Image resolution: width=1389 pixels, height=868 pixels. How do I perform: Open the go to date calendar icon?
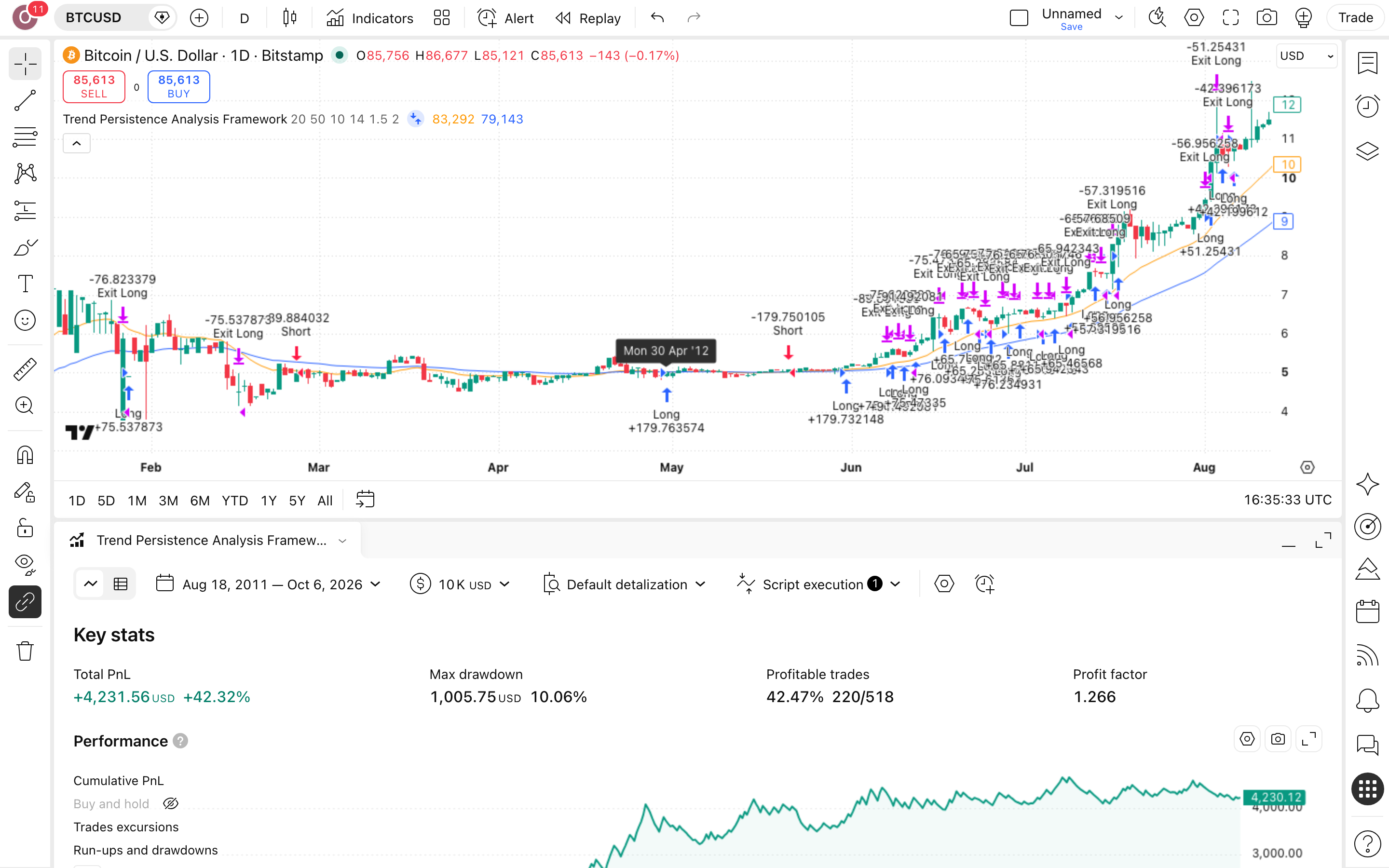coord(365,500)
